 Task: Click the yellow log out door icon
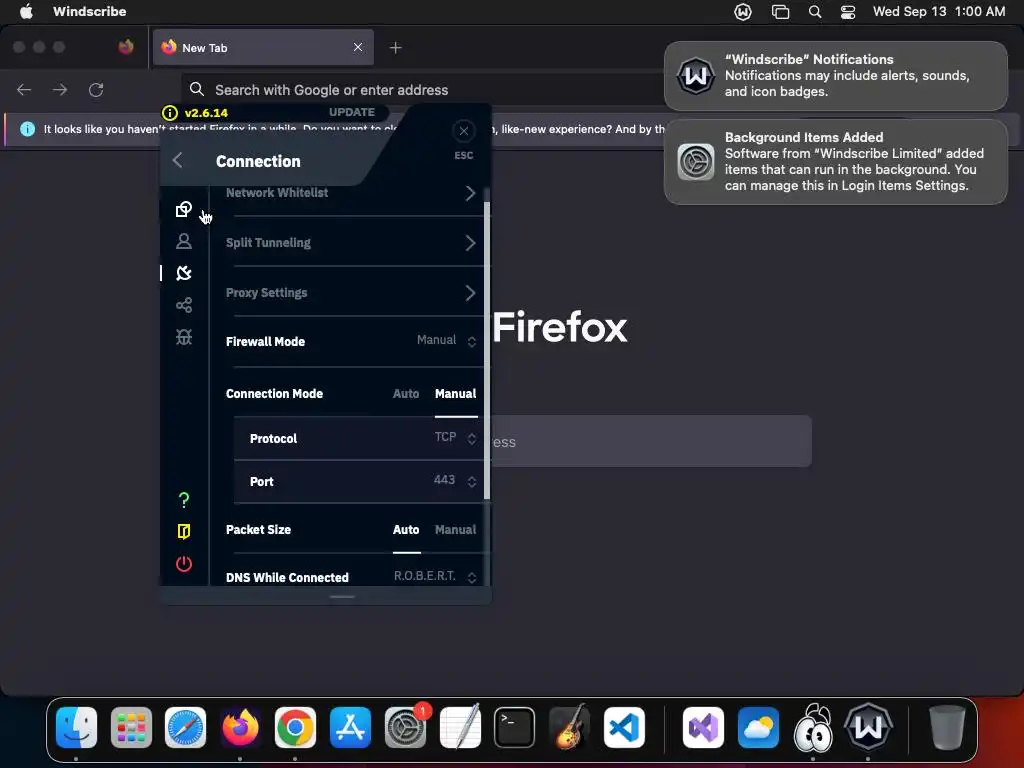point(184,532)
